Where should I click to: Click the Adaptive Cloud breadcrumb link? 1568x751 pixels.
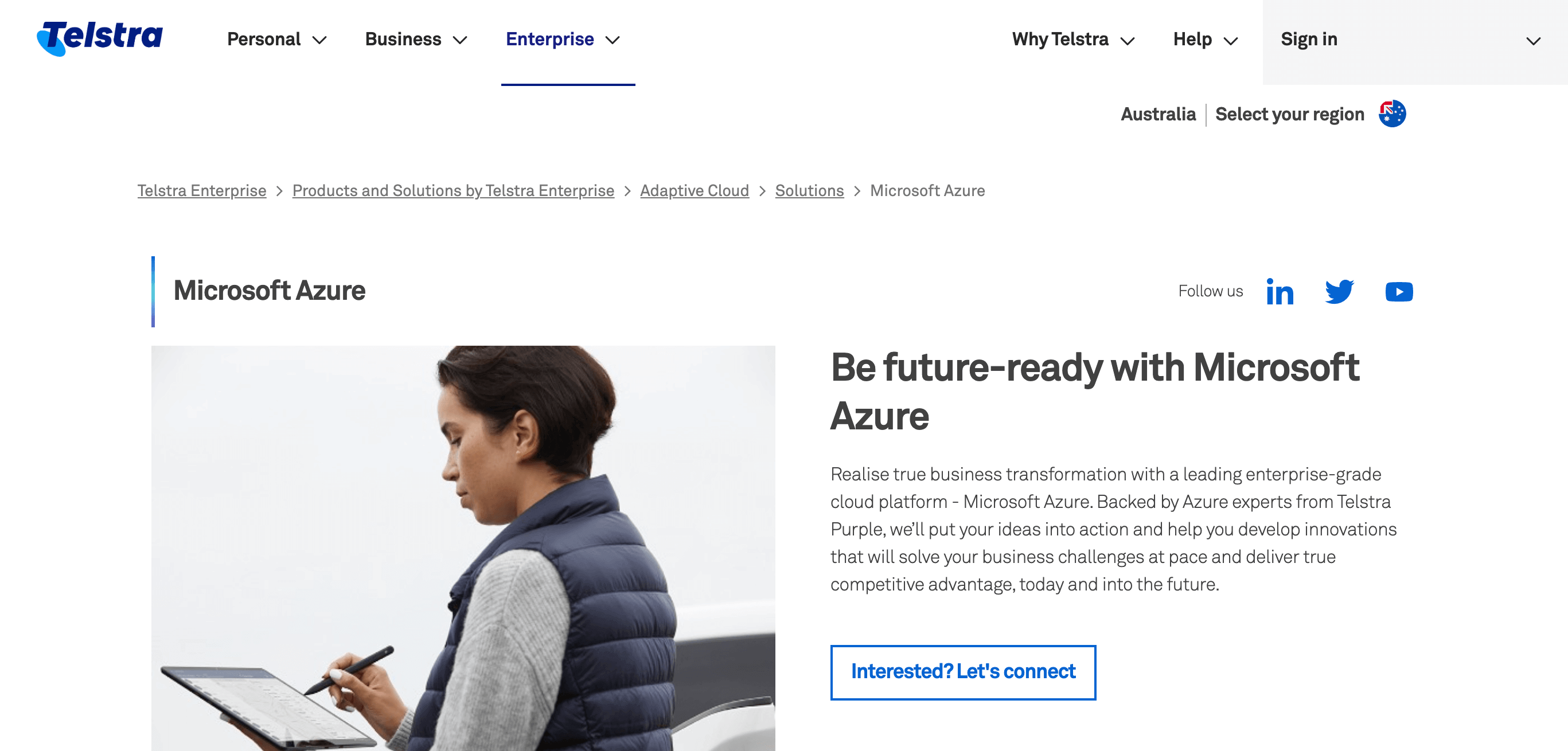[x=695, y=191]
